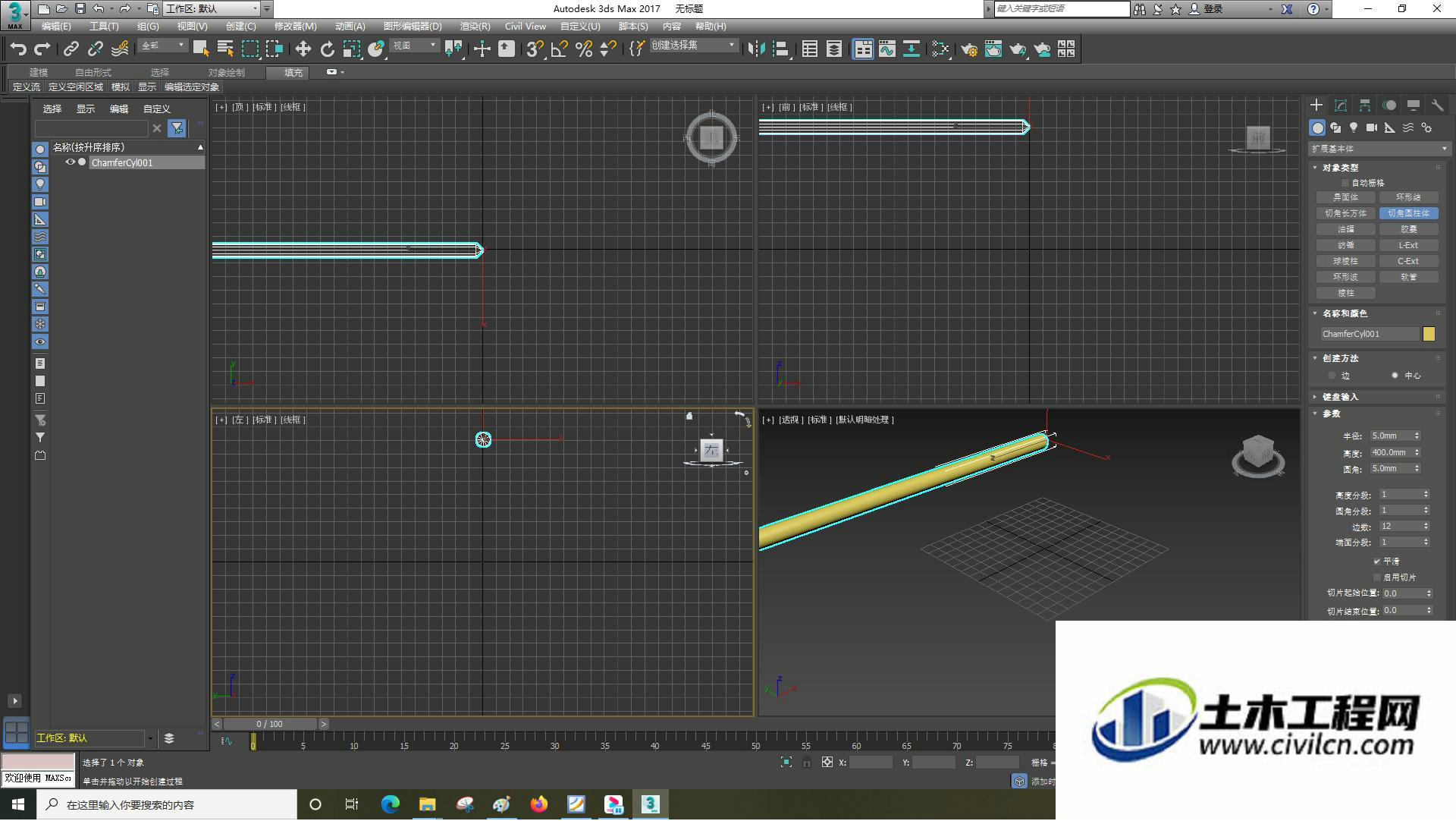Viewport: 1456px width, 821px height.
Task: Open the 修改器(M) menu
Action: 295,27
